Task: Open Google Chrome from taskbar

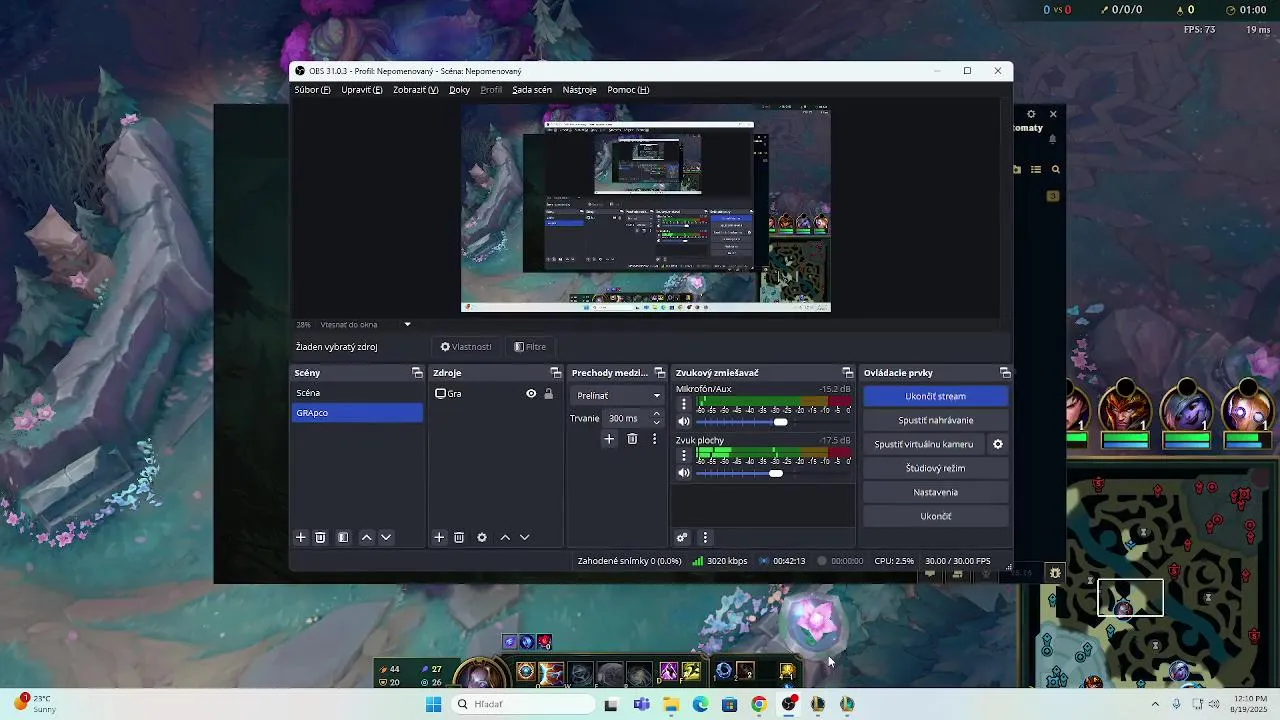Action: click(759, 704)
